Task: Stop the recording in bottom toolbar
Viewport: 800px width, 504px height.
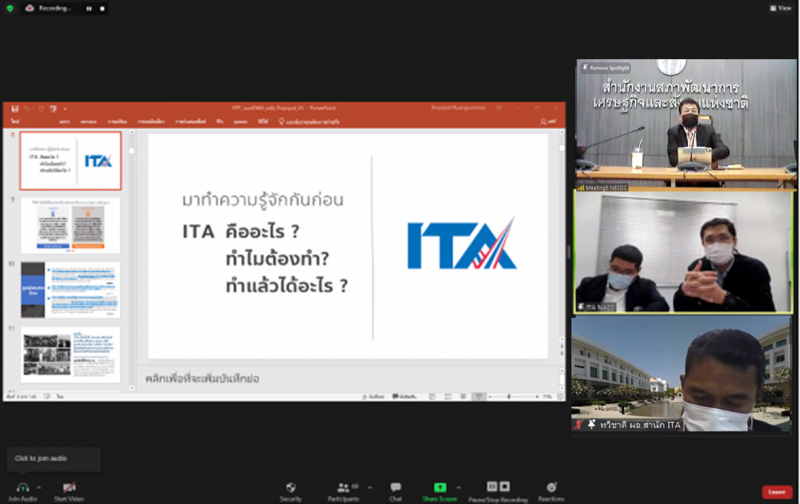Action: pos(505,486)
